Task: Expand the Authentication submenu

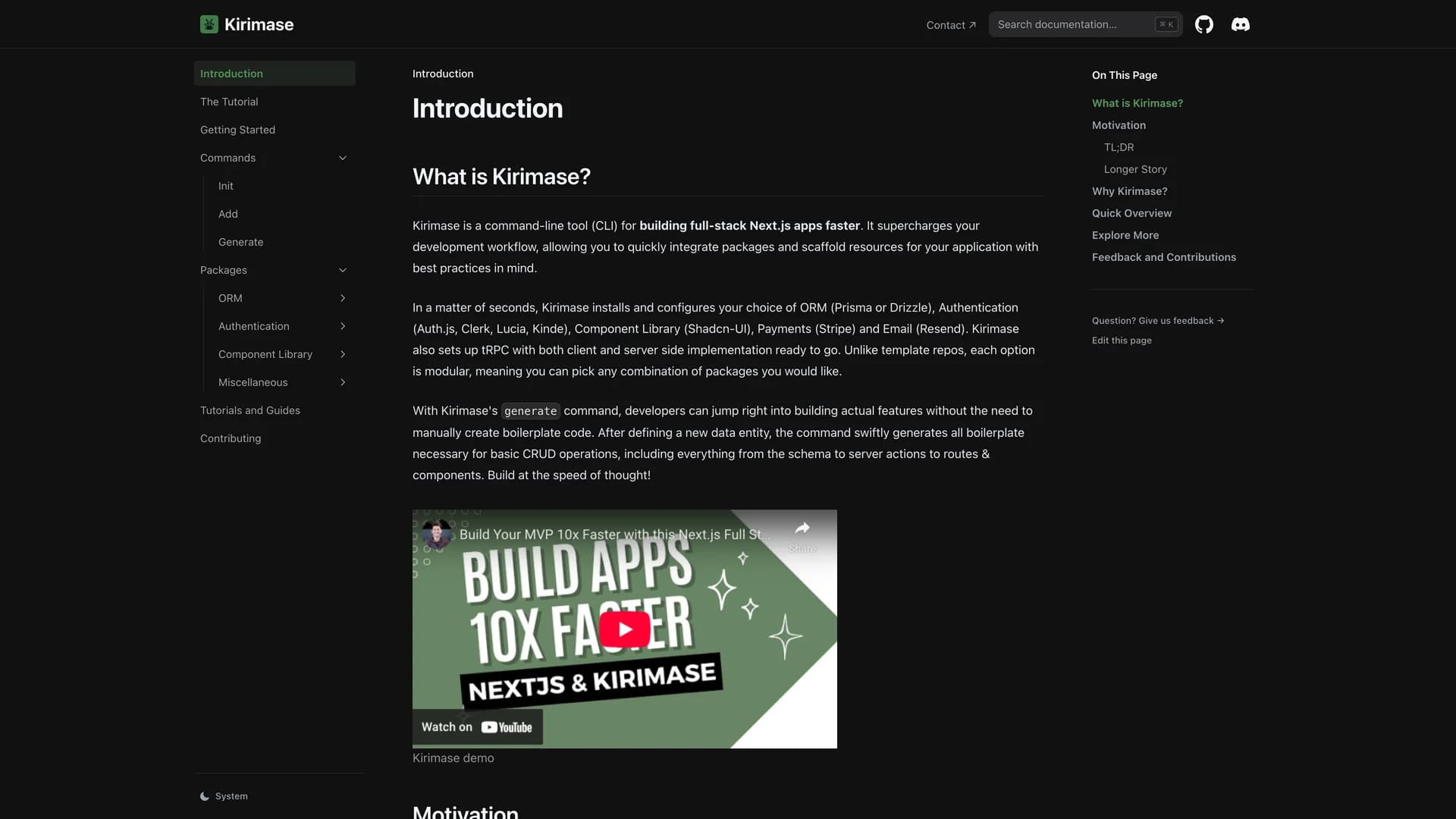Action: point(343,326)
